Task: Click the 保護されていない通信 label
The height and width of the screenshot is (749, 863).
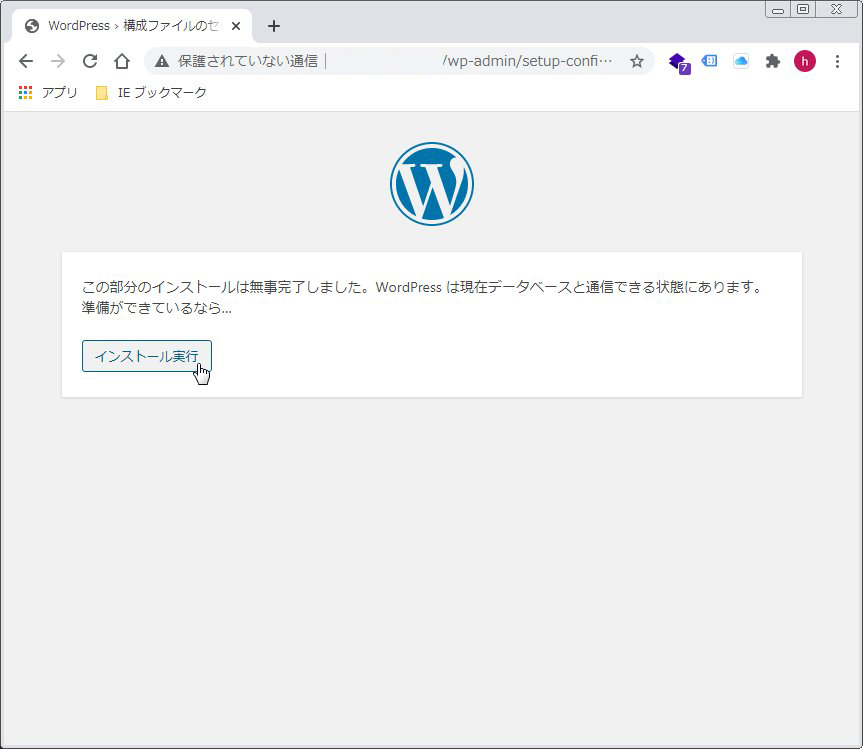Action: click(x=248, y=61)
